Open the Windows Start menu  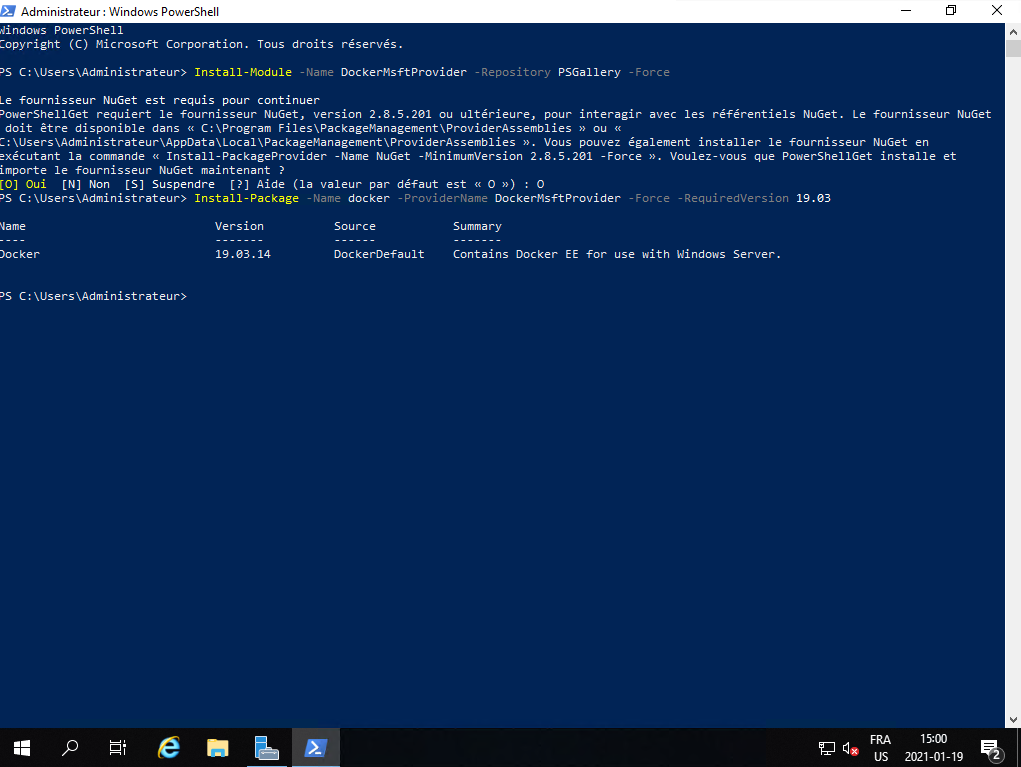(x=21, y=748)
